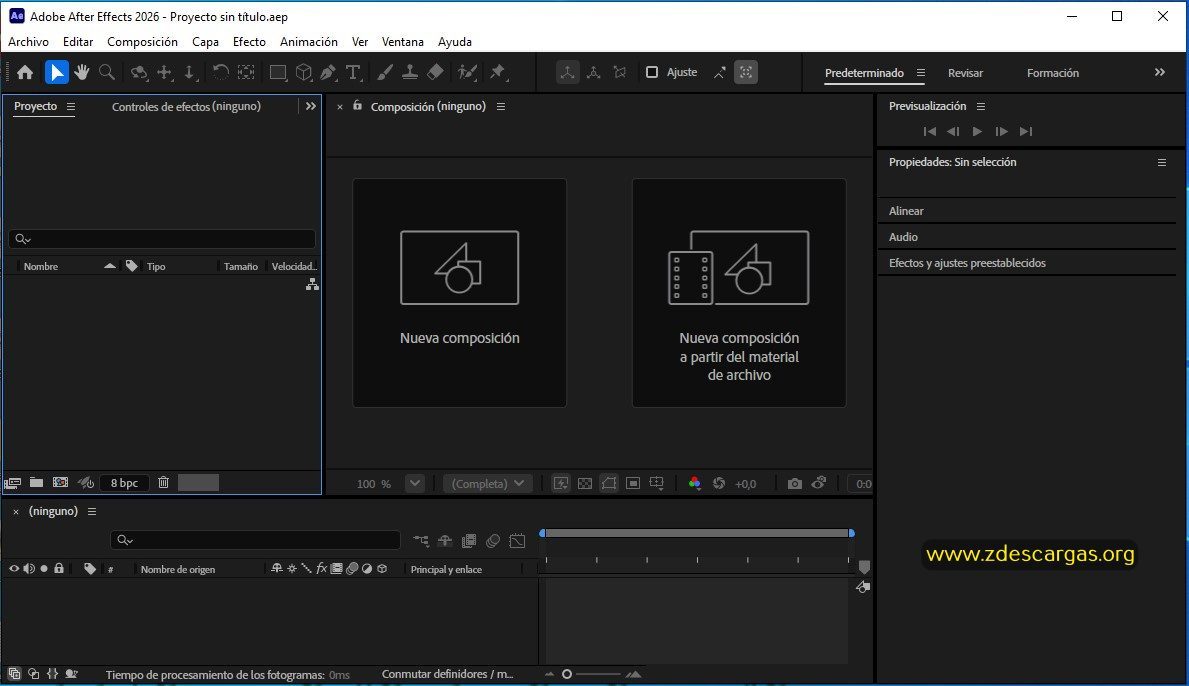Expand the workspace overflow chevron
Image resolution: width=1189 pixels, height=686 pixels.
click(x=1159, y=72)
